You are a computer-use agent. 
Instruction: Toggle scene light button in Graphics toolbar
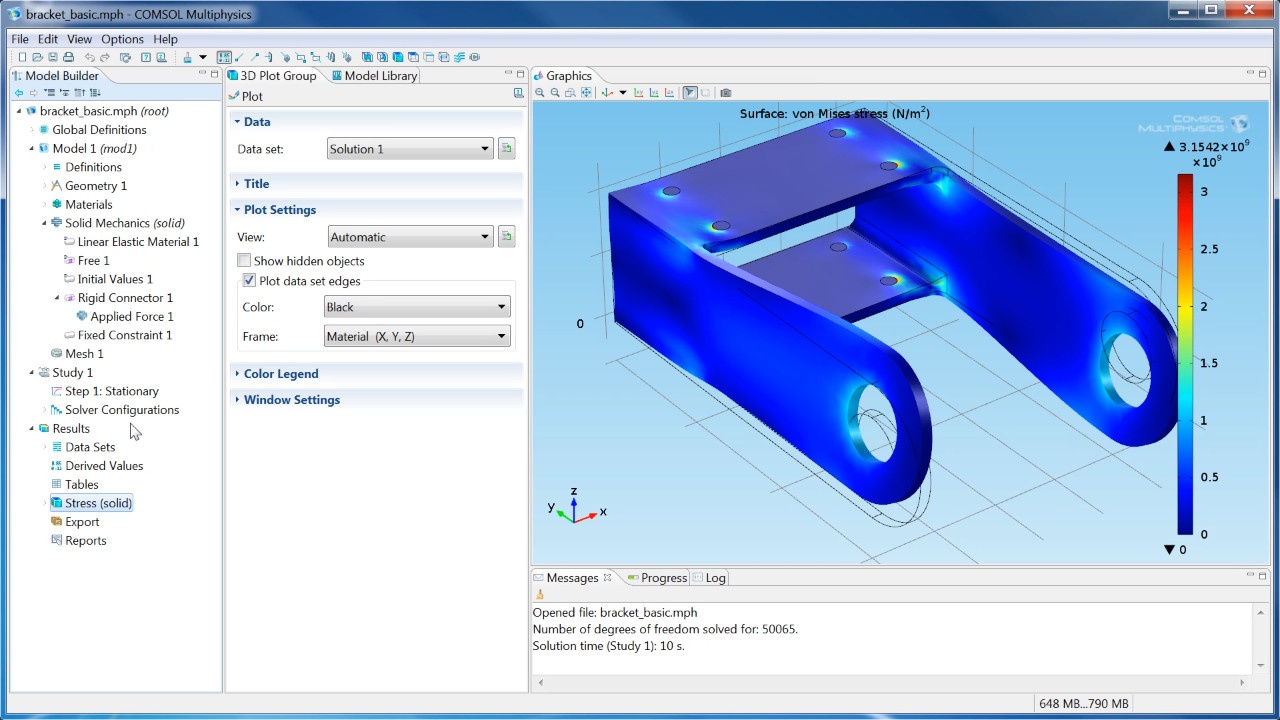pos(690,92)
